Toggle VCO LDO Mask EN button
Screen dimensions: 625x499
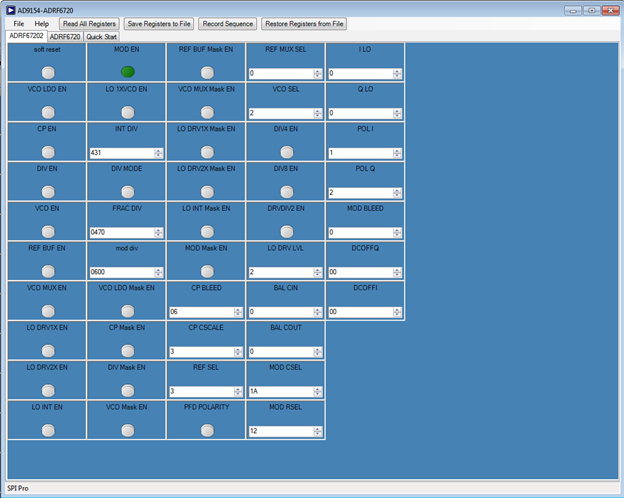coord(128,311)
